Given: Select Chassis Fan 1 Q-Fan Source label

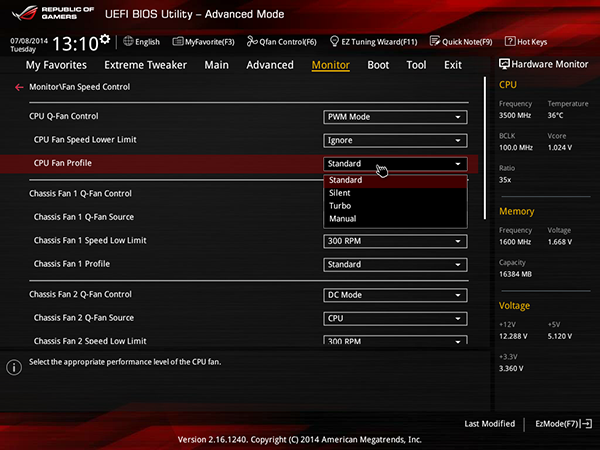Looking at the screenshot, I should pos(84,217).
